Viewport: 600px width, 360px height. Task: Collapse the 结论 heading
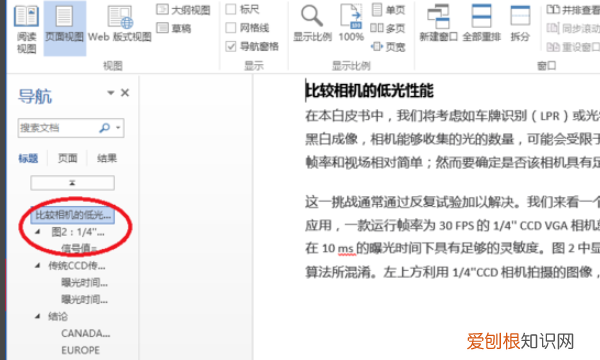click(x=38, y=316)
